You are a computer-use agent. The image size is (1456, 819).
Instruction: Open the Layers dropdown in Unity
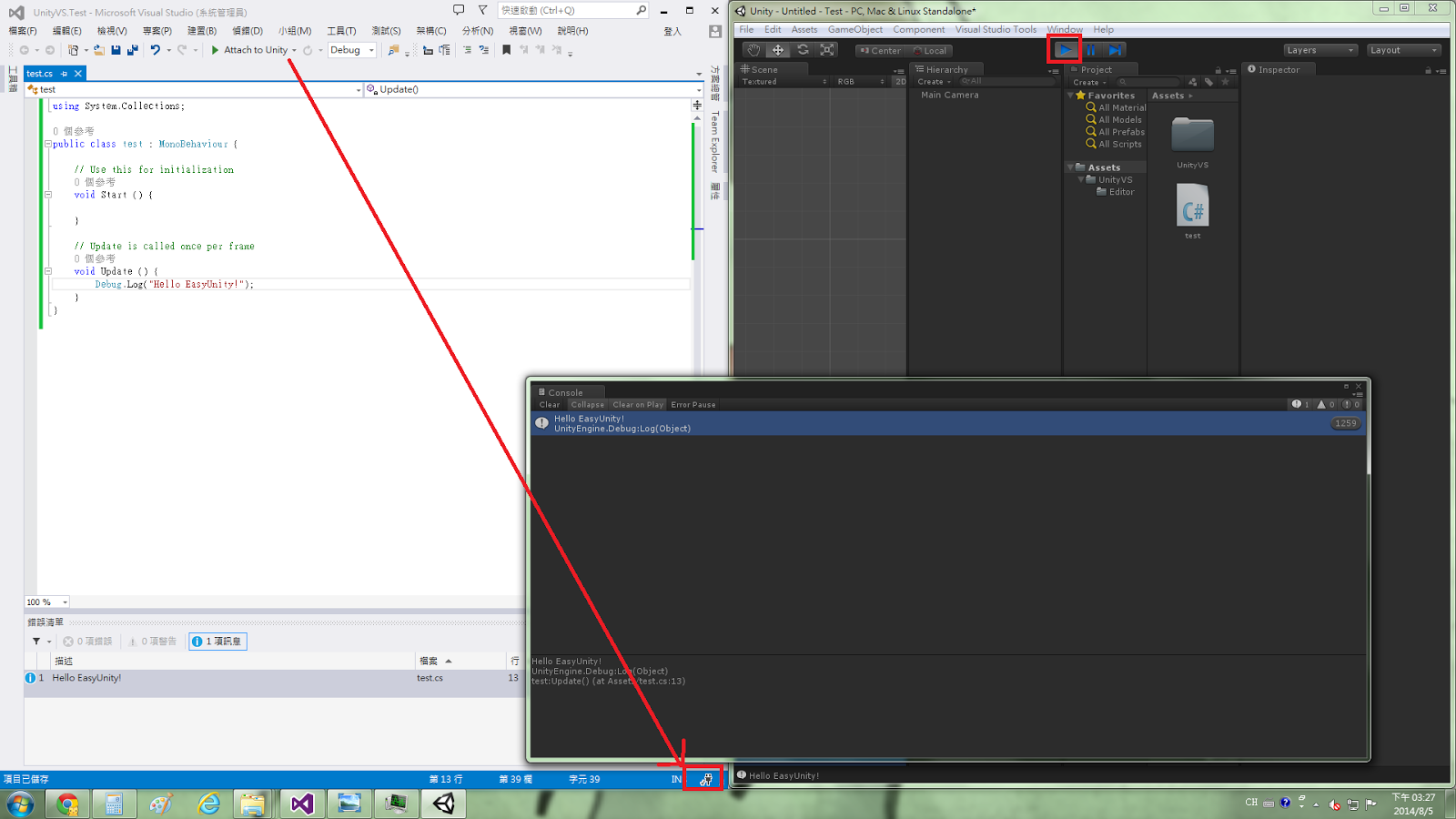click(1320, 50)
